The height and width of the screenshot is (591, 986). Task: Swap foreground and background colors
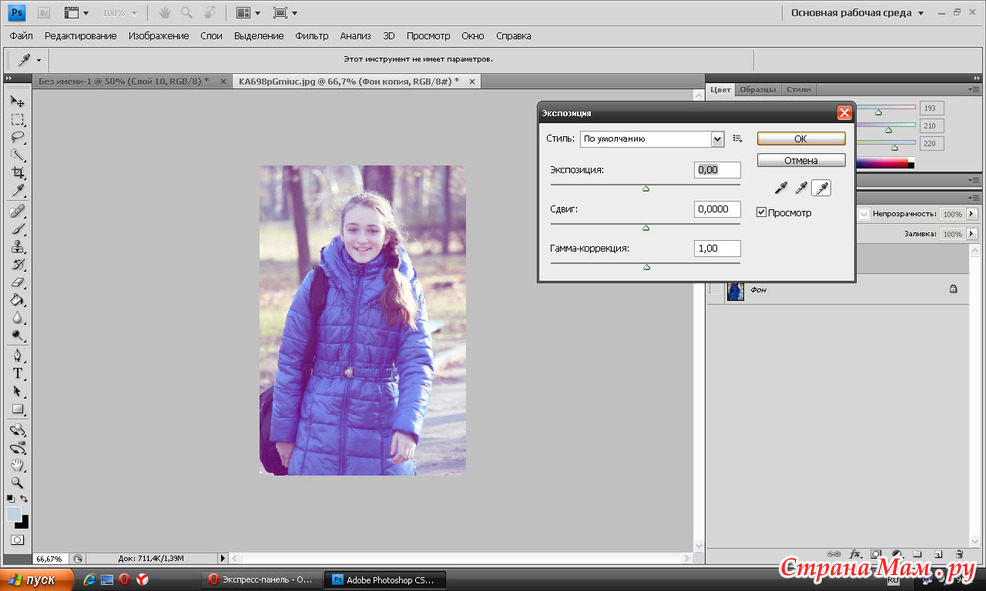[24, 499]
